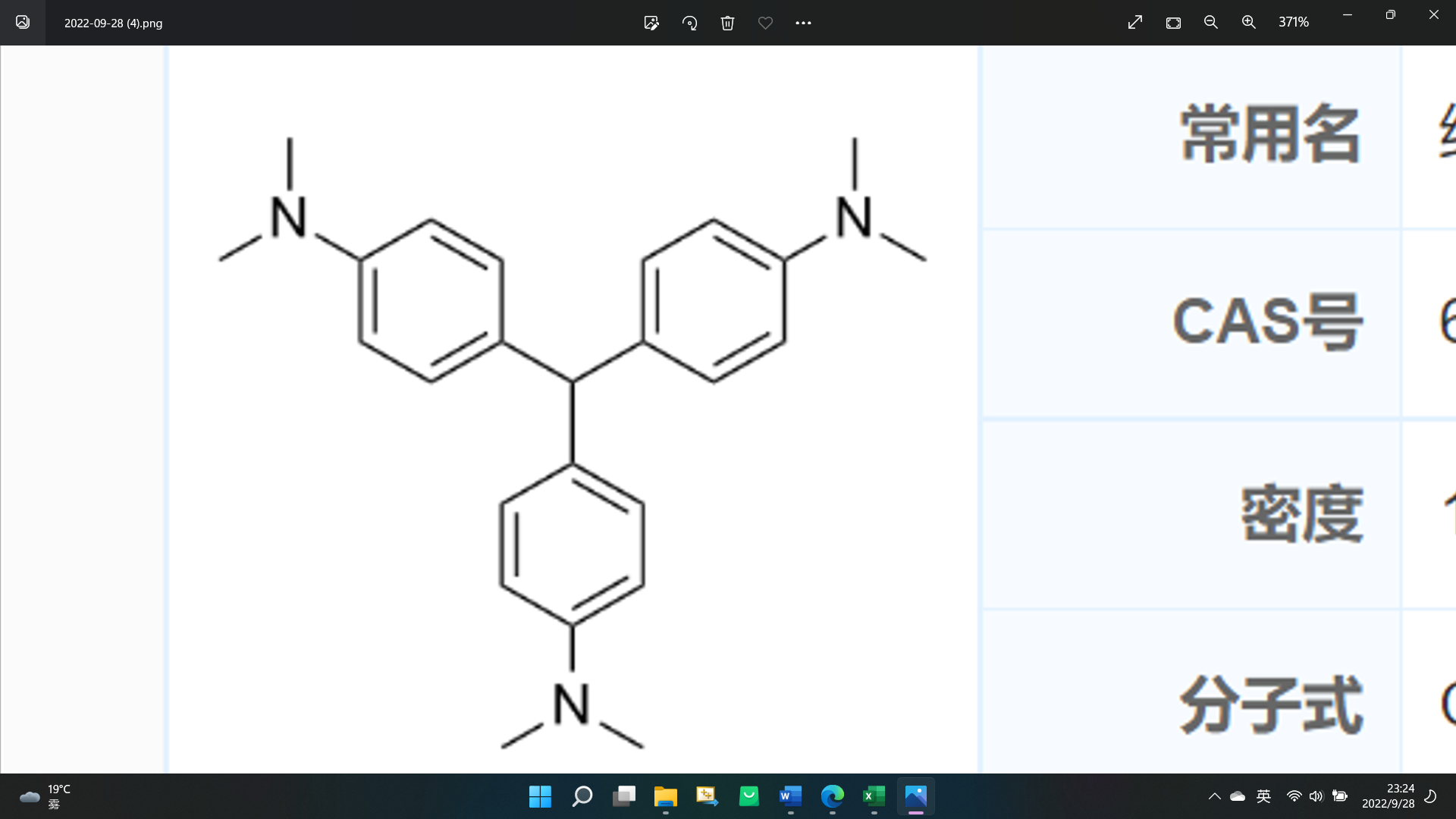The width and height of the screenshot is (1456, 819).
Task: Delete the photo using trash icon
Action: point(727,23)
